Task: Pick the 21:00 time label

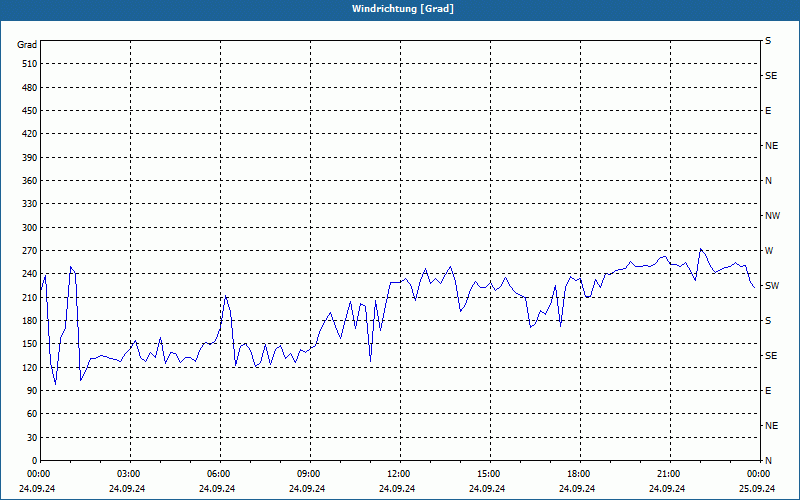Action: coord(668,474)
